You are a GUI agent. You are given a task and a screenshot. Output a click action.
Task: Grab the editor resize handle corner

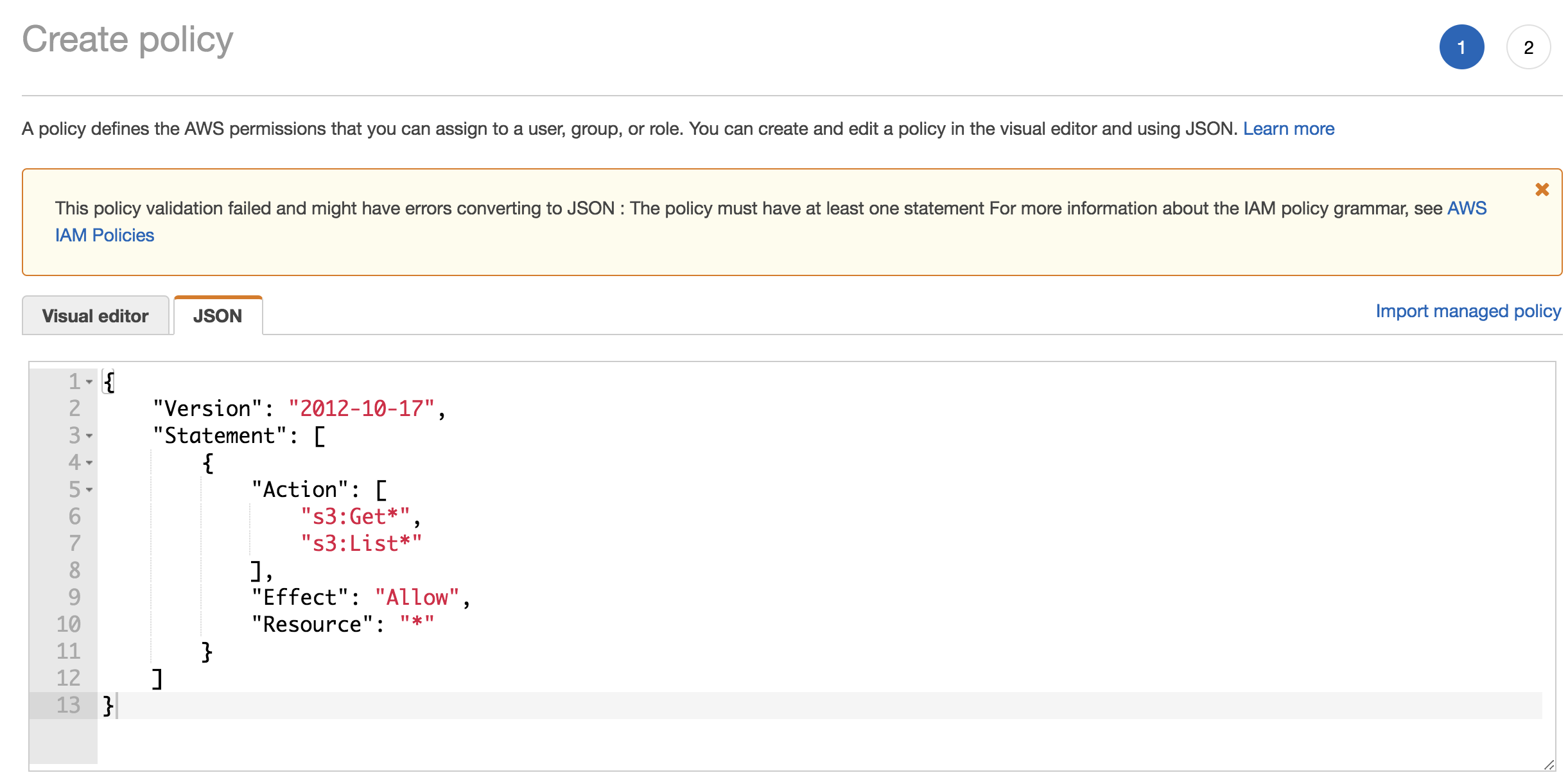click(x=1549, y=765)
